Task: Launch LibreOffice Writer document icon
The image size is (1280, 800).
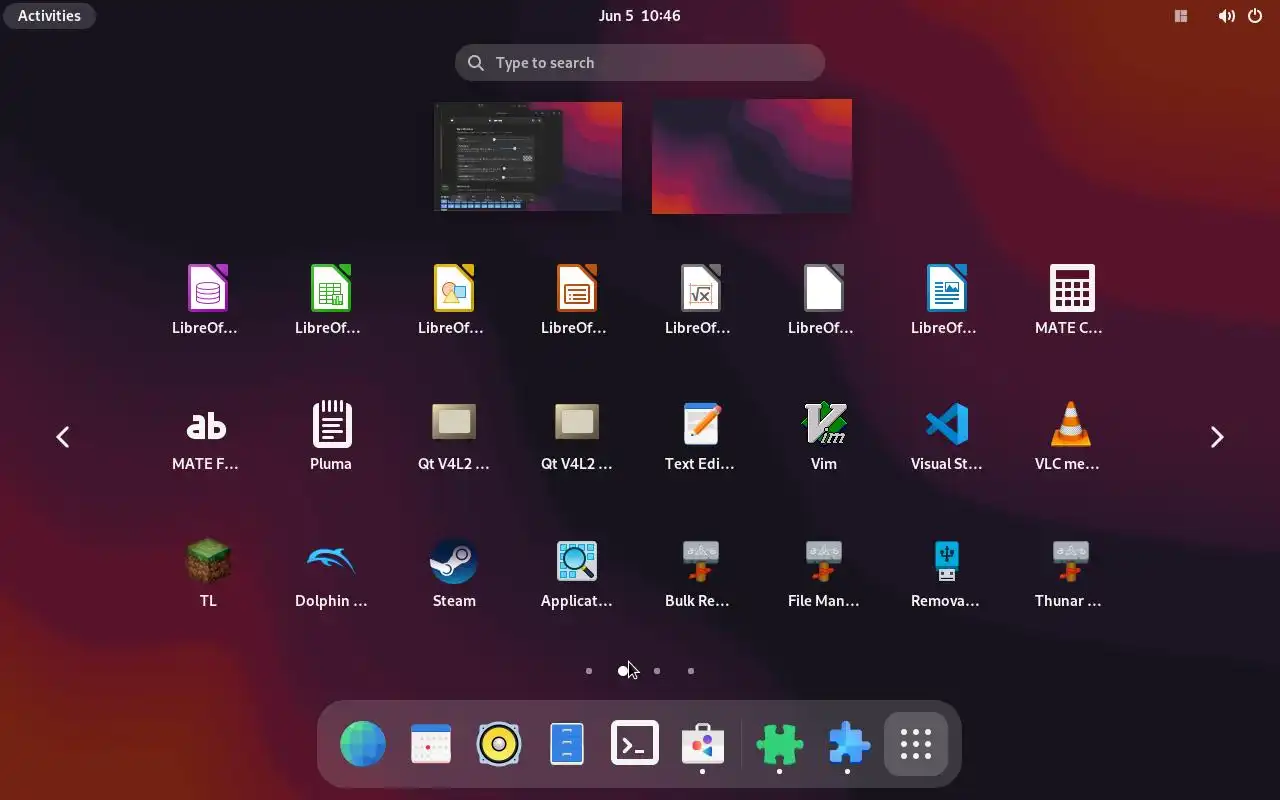Action: pos(947,288)
